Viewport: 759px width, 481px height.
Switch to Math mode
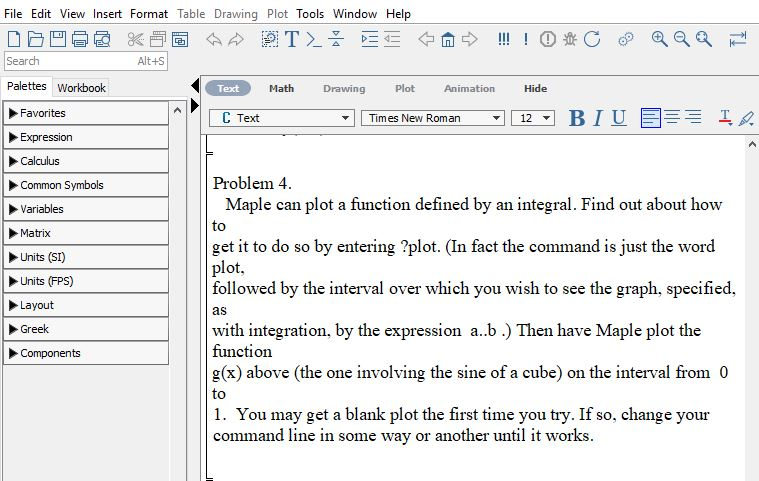coord(281,89)
